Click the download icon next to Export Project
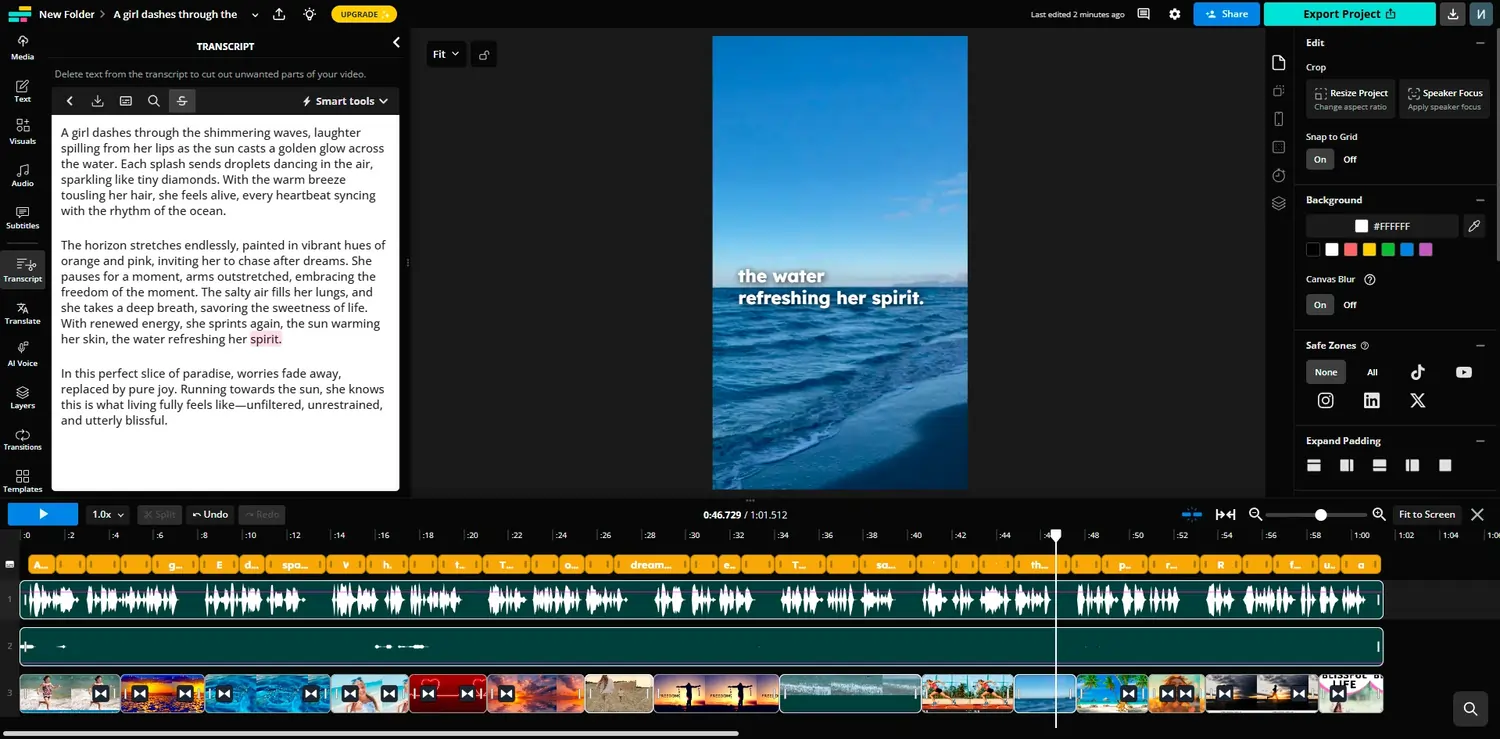The image size is (1500, 739). tap(1452, 14)
